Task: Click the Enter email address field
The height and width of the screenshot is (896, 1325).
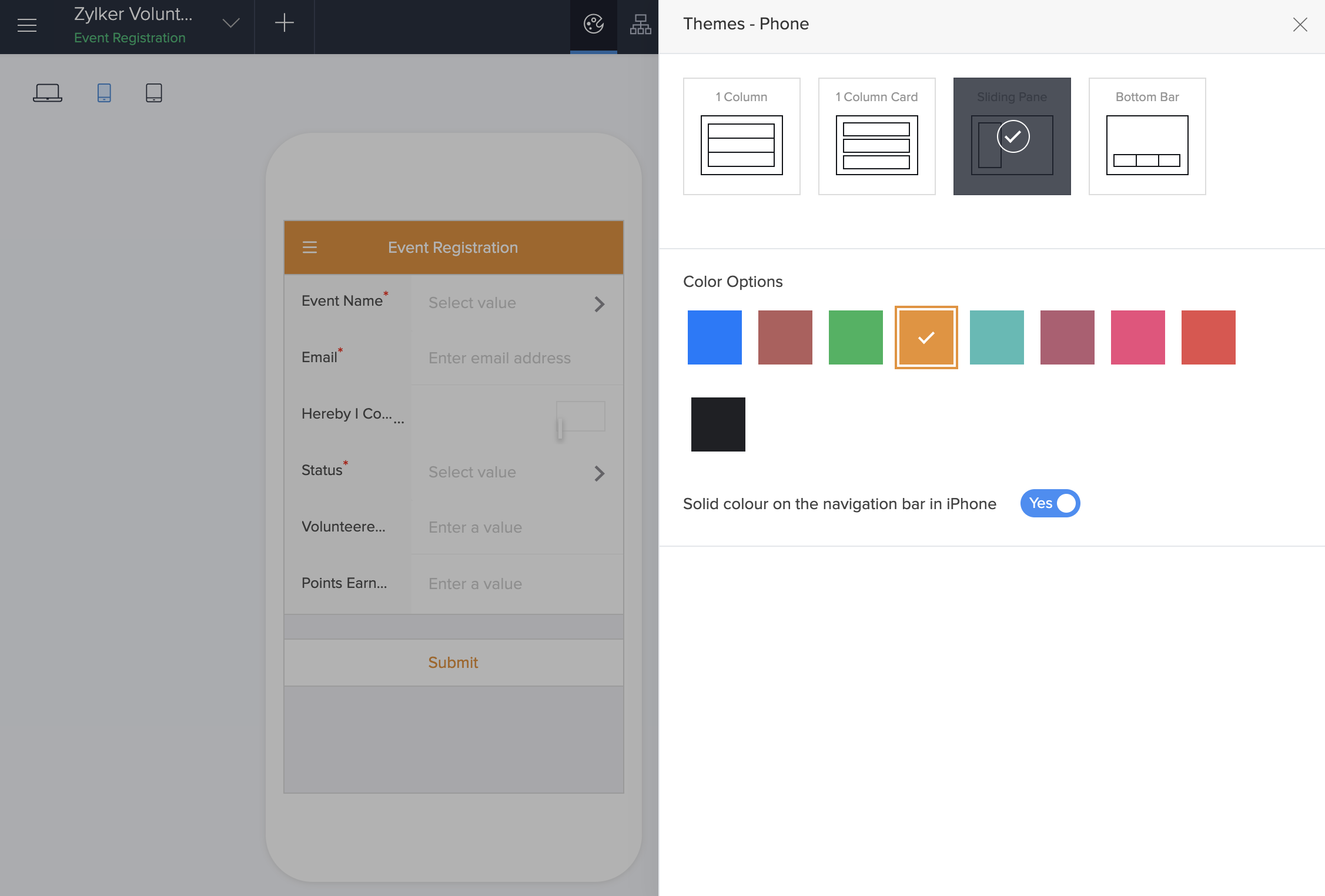Action: point(500,358)
